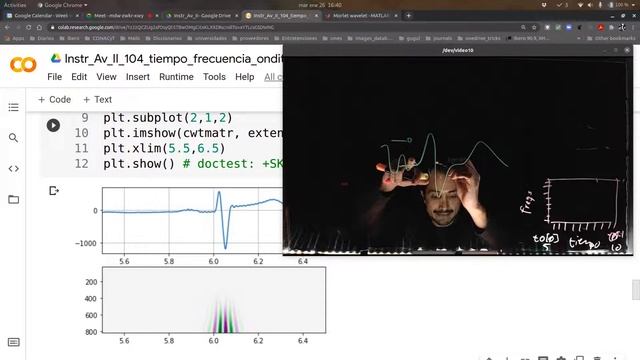Close the /dev/video10 webcam window
This screenshot has width=640, height=360.
point(627,50)
